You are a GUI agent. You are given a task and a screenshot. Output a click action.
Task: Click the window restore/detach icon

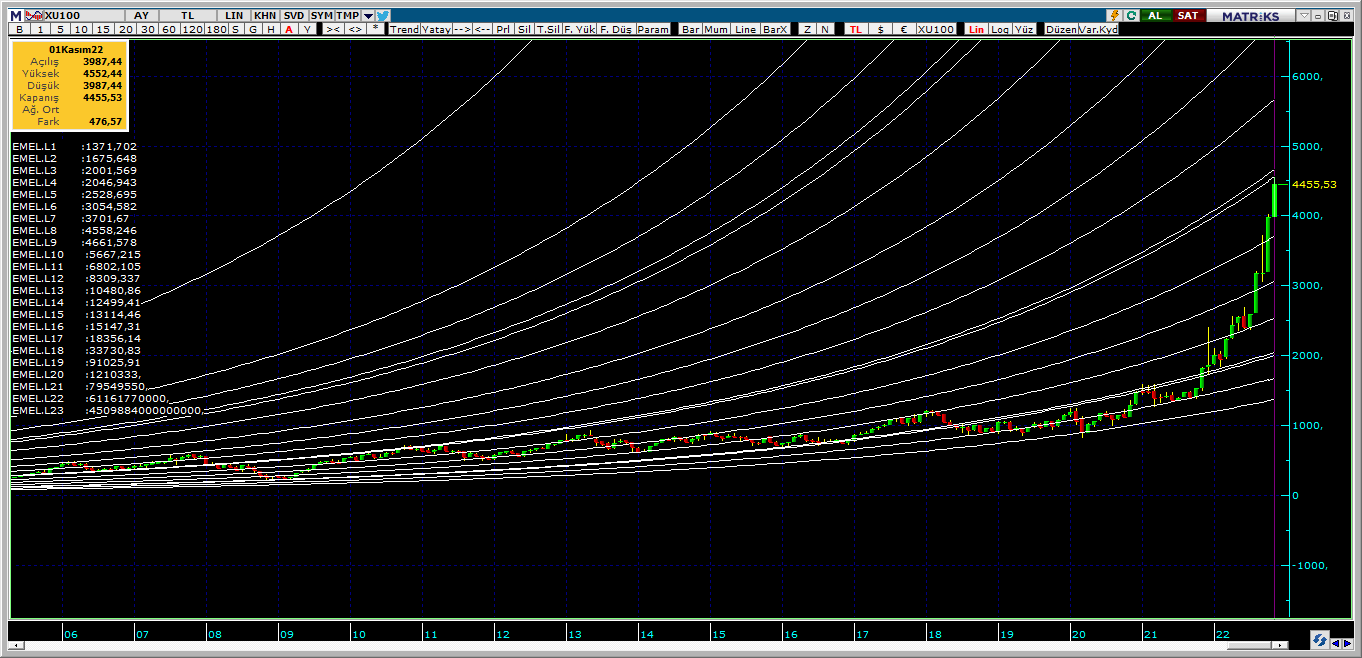click(x=1333, y=16)
